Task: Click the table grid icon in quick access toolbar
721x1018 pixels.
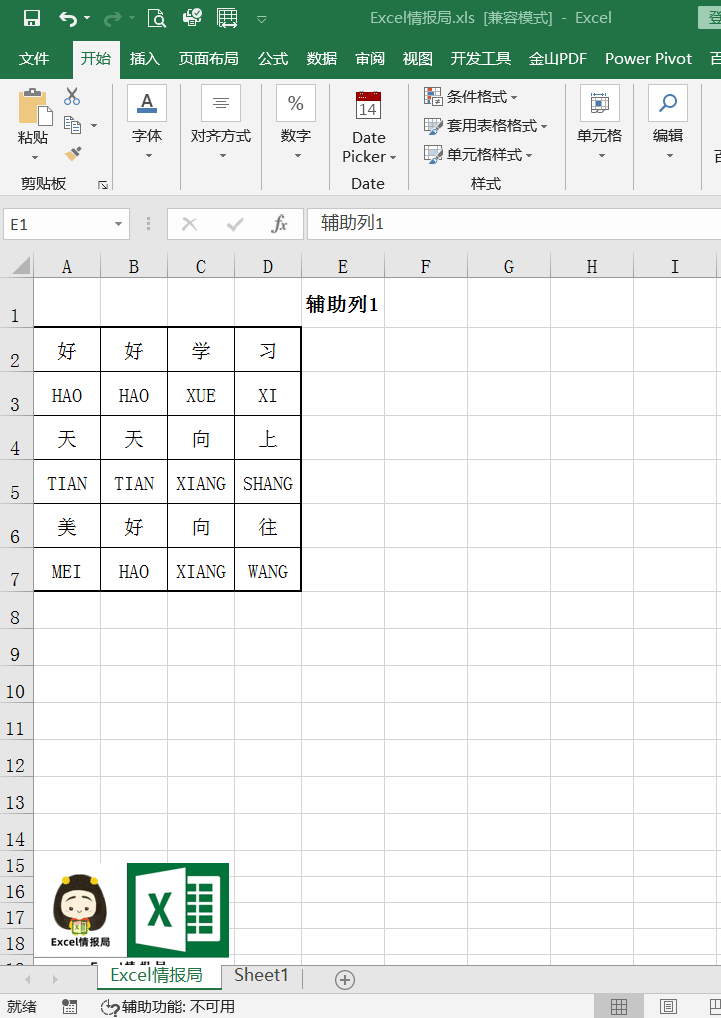Action: [227, 18]
